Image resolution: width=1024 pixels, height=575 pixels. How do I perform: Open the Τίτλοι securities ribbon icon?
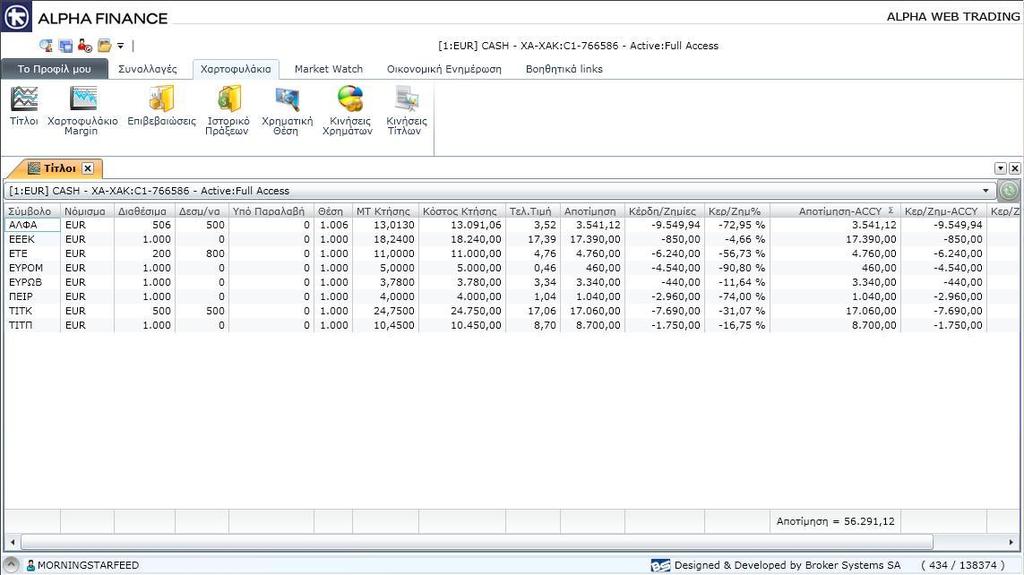(24, 107)
